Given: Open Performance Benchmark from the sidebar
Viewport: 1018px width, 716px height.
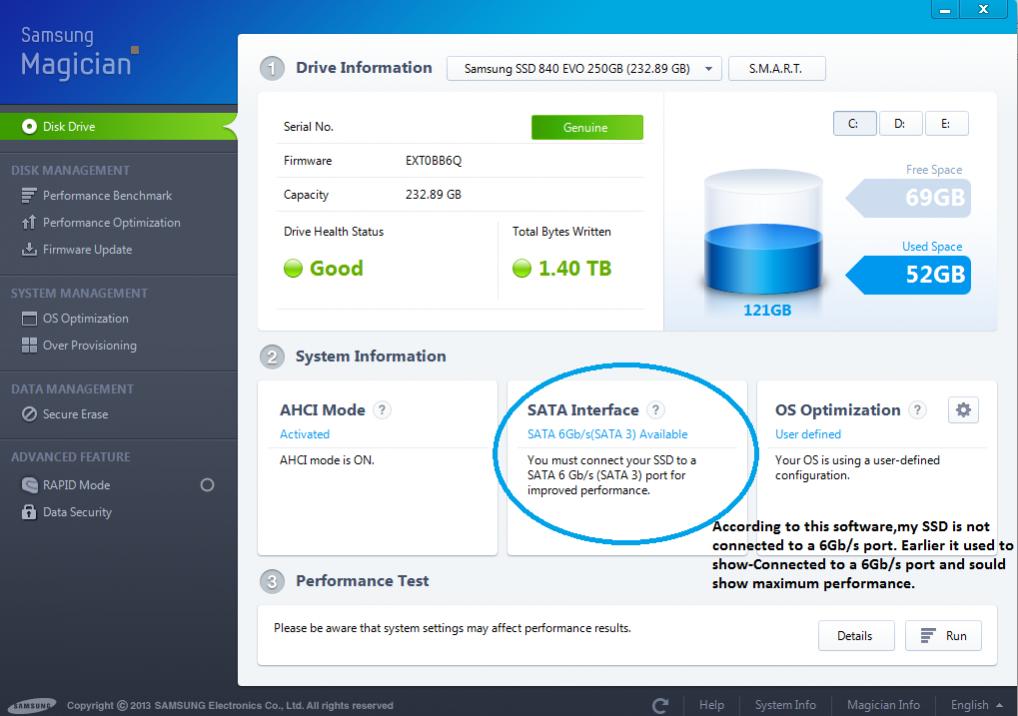Looking at the screenshot, I should pyautogui.click(x=107, y=196).
